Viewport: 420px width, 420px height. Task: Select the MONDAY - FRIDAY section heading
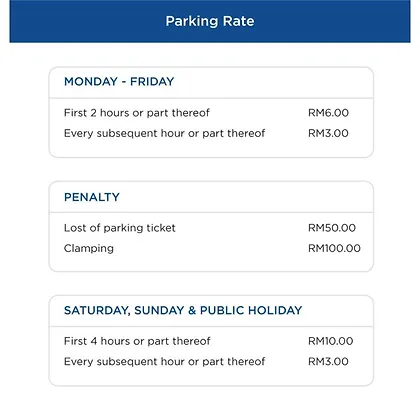point(119,81)
